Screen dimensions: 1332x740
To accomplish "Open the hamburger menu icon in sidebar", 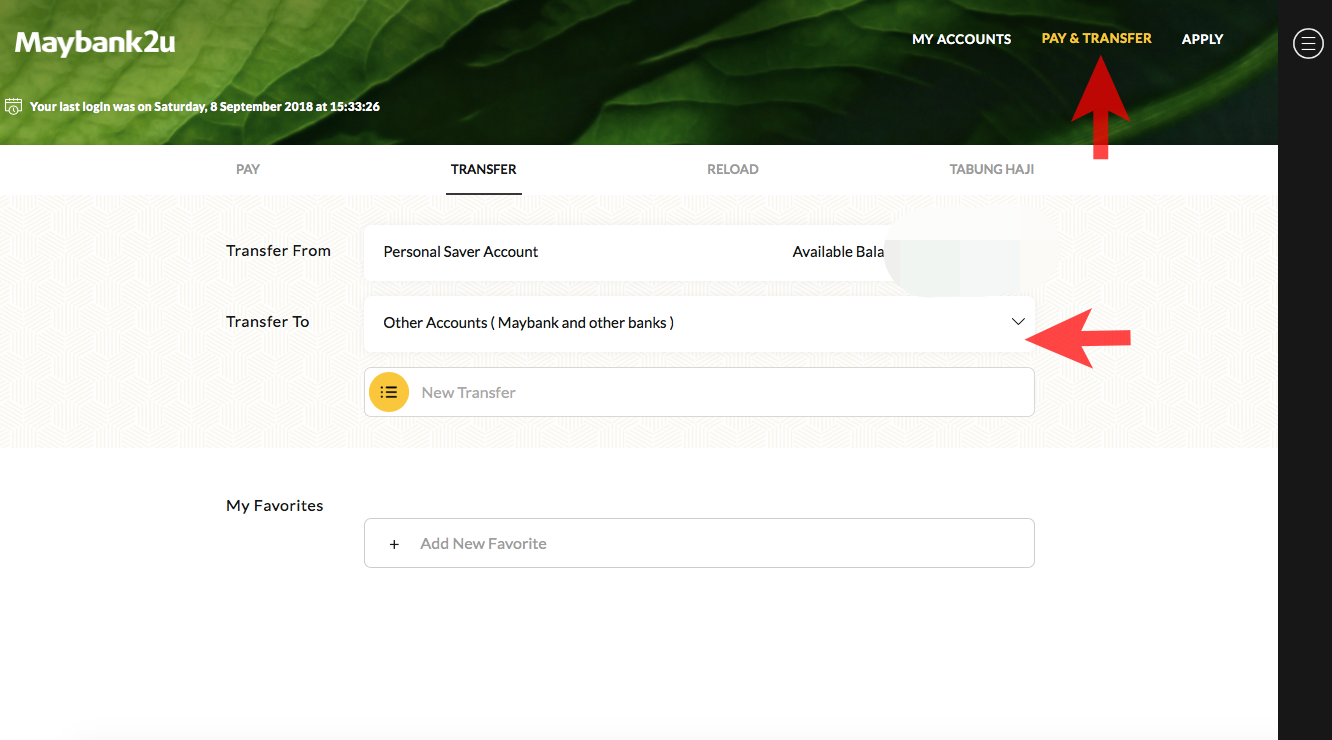I will click(1308, 43).
